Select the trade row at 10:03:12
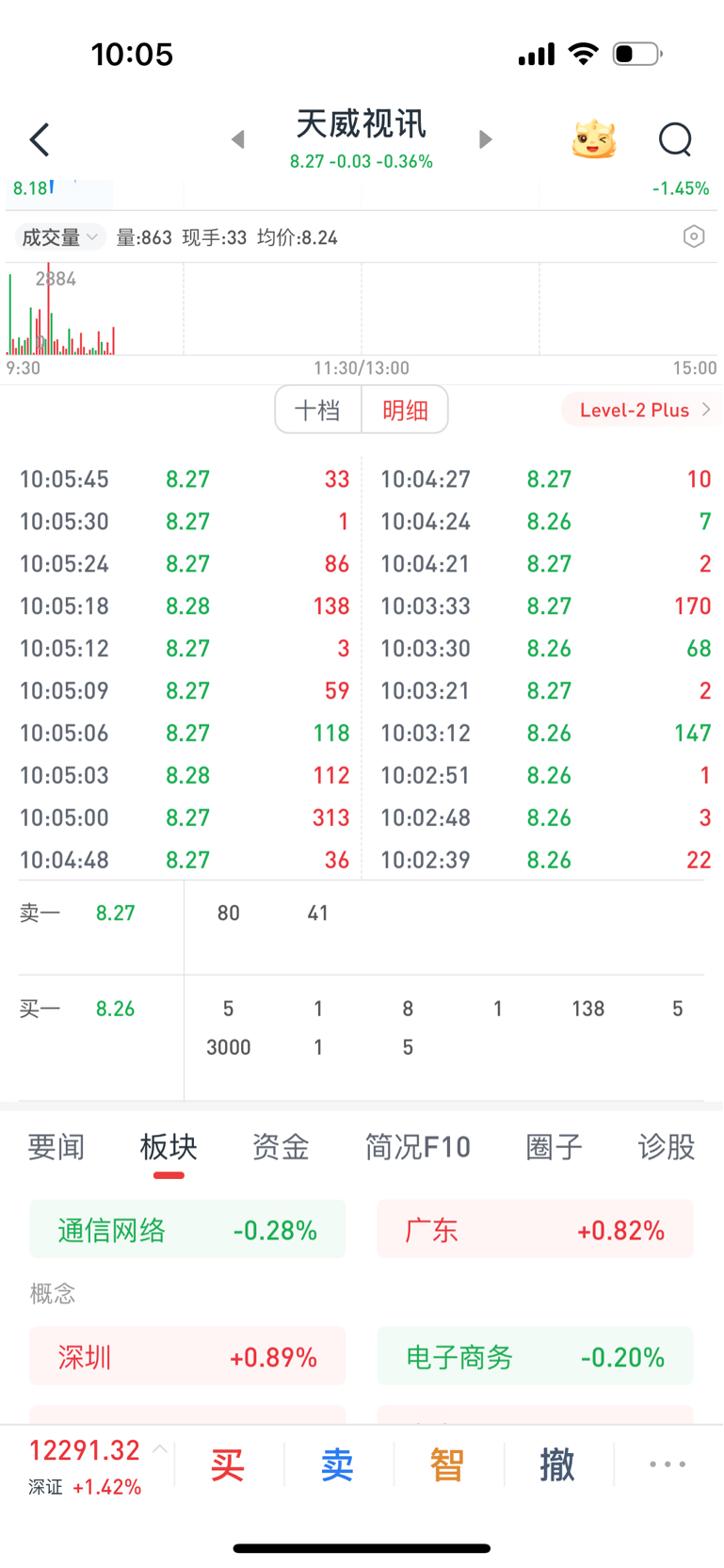724x1568 pixels. [x=545, y=733]
